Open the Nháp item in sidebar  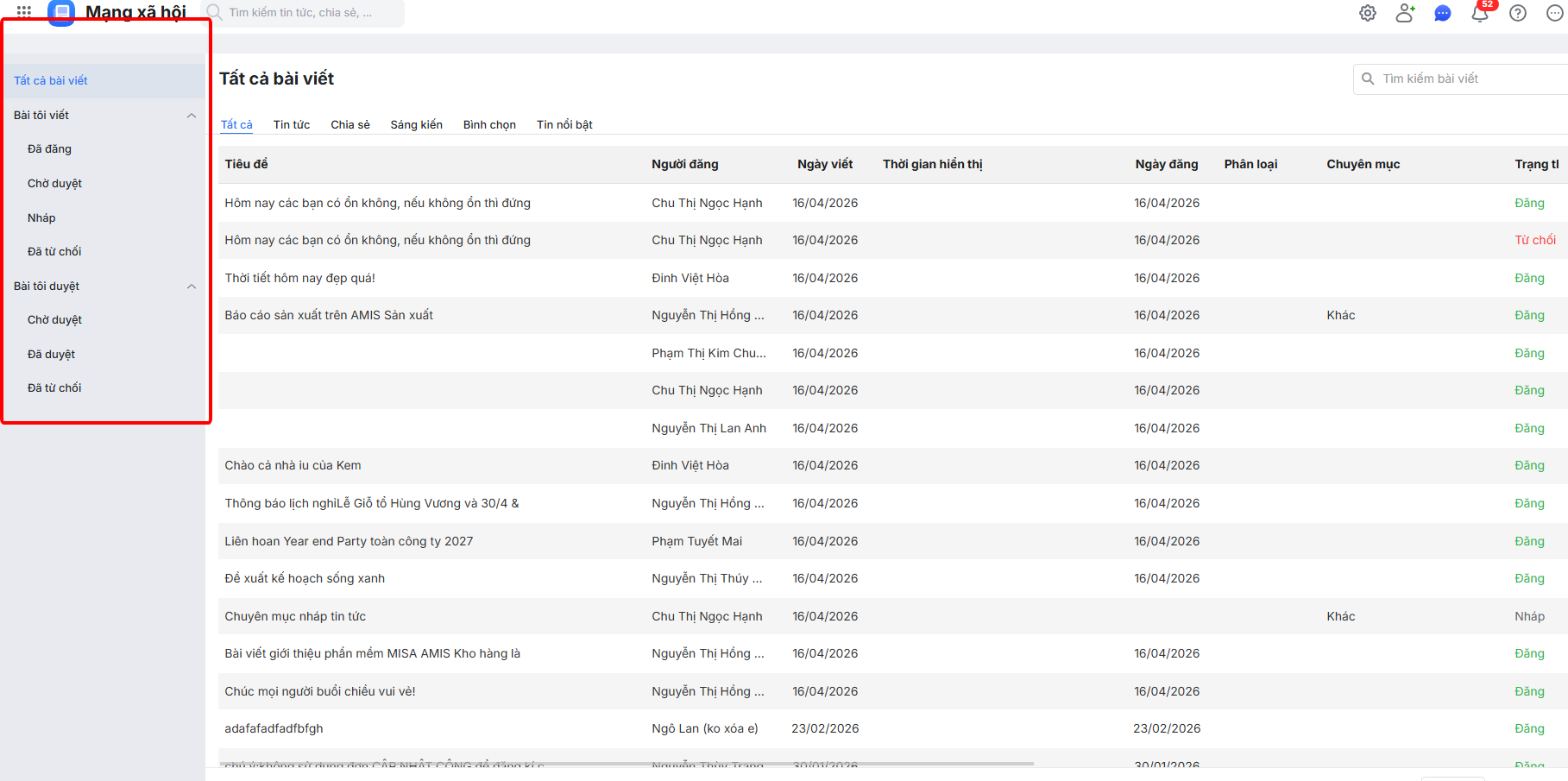click(x=41, y=217)
